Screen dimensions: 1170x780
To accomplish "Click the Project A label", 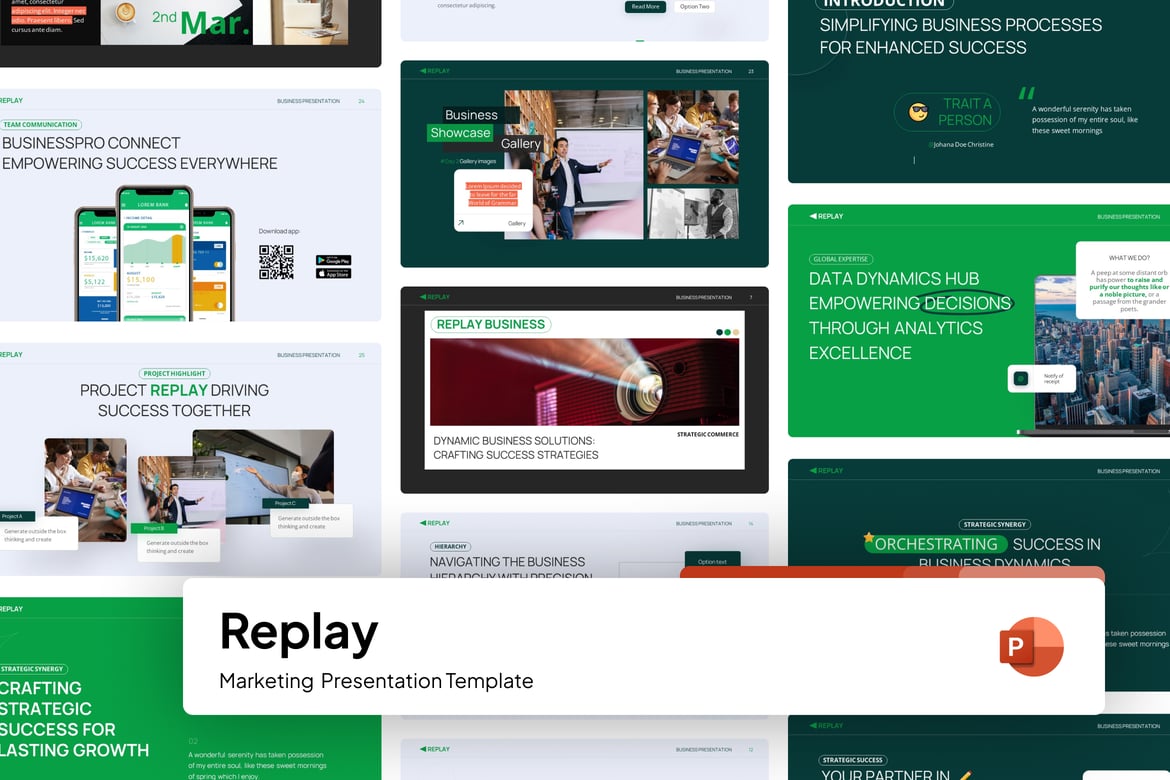I will point(17,516).
